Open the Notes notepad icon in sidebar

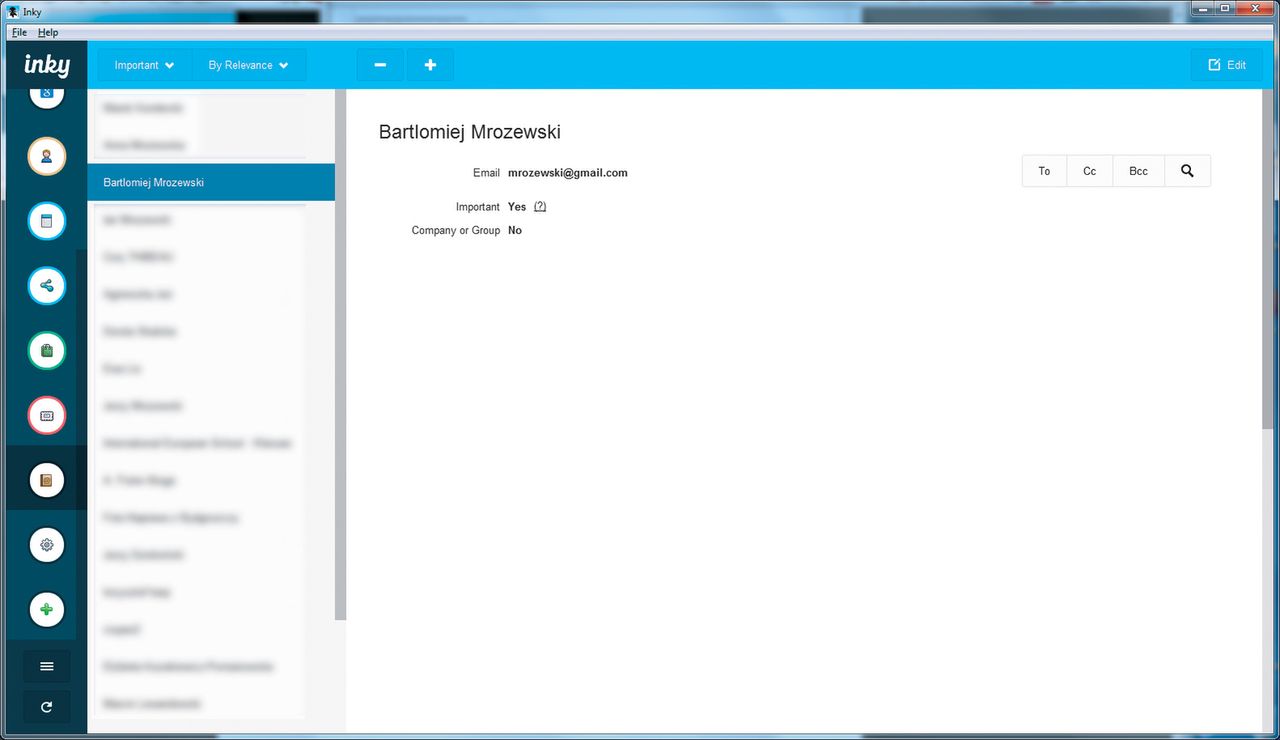tap(46, 221)
